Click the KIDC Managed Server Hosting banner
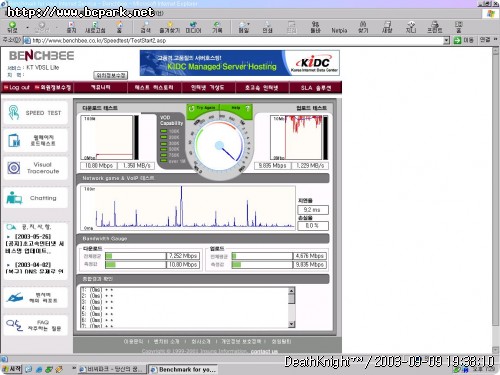 pyautogui.click(x=240, y=63)
